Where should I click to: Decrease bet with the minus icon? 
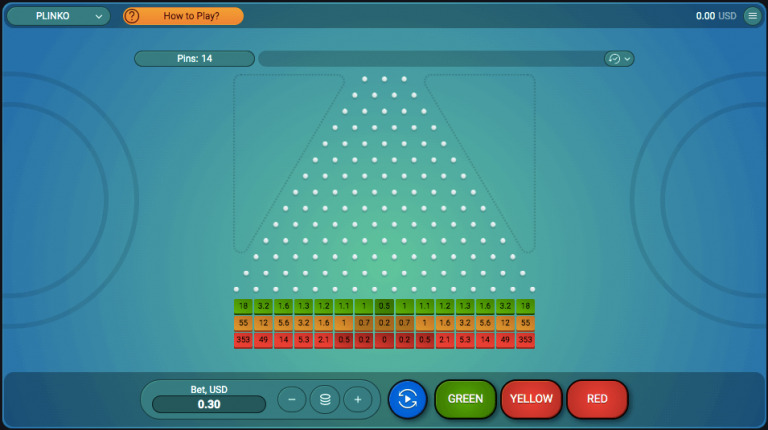[291, 399]
